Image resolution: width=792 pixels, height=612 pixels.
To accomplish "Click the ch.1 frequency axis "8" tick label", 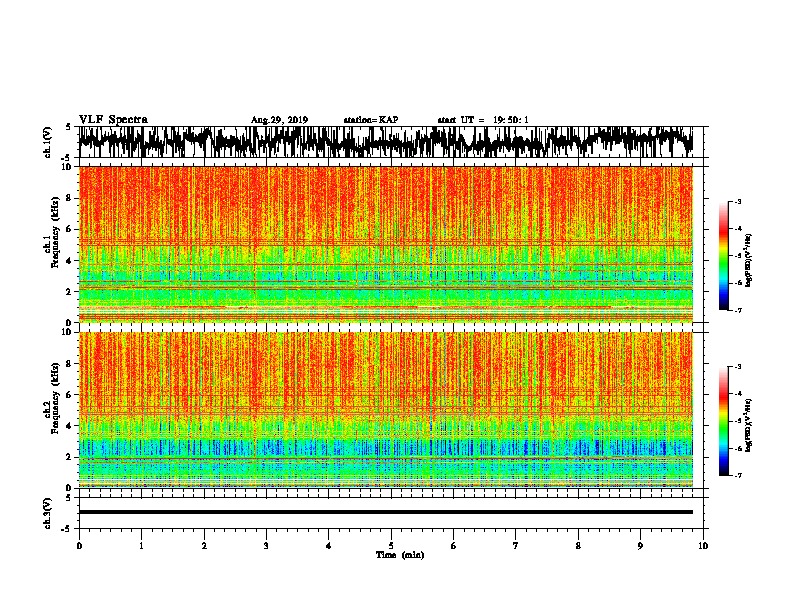I will [70, 198].
